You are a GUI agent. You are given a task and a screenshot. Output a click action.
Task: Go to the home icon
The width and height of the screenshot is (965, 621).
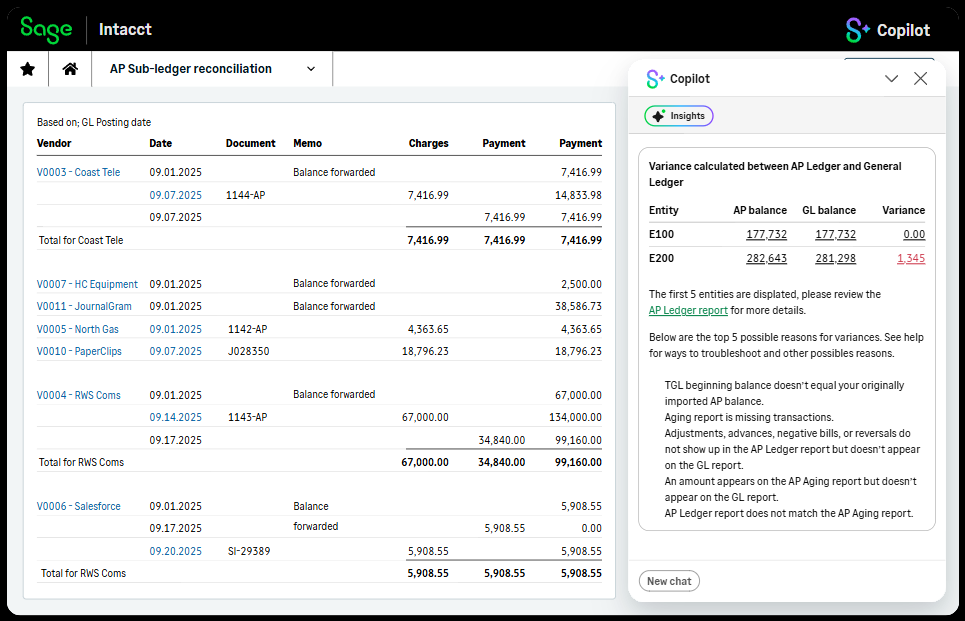pyautogui.click(x=70, y=69)
